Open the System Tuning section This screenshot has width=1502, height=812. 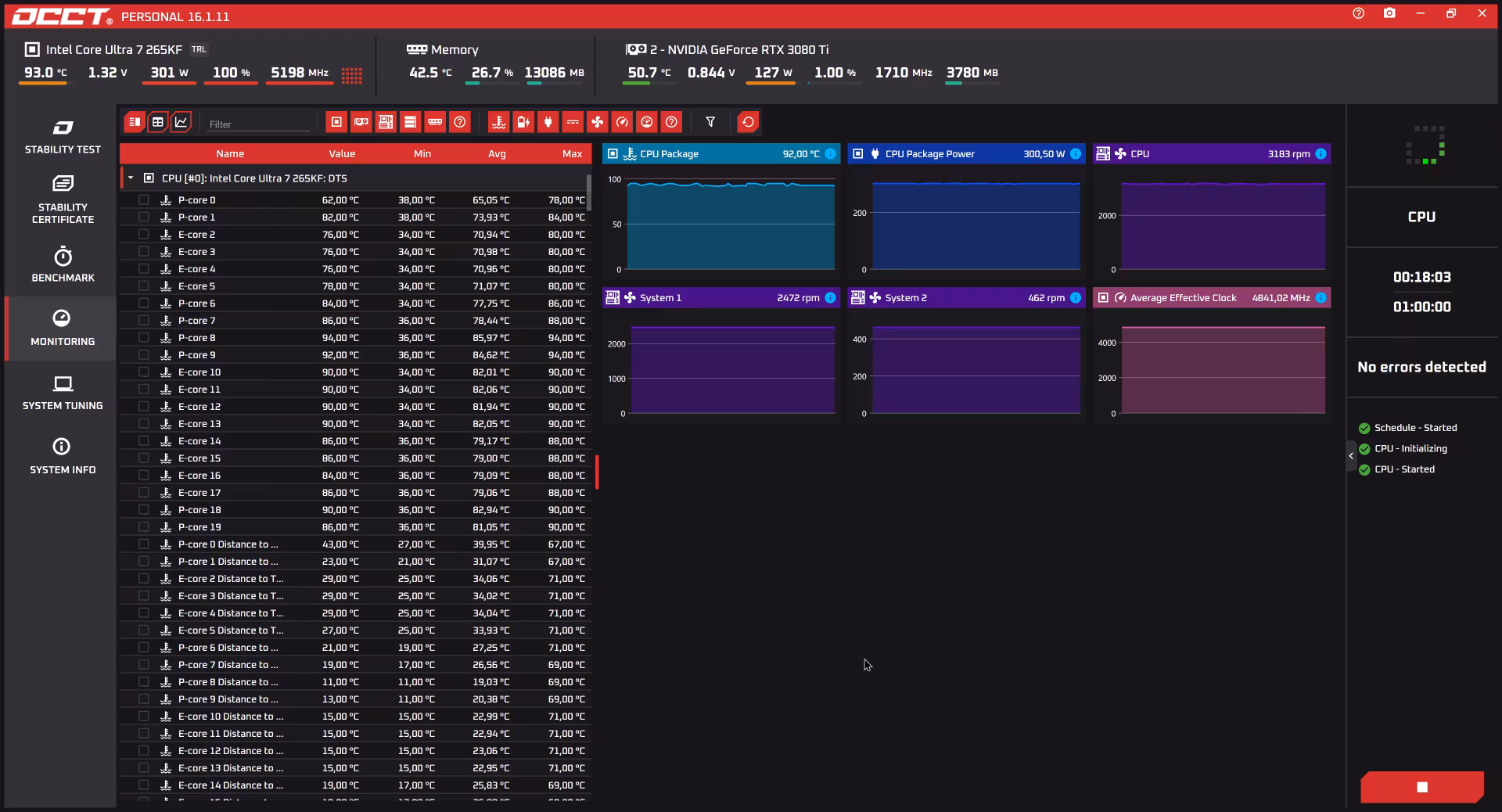[x=63, y=393]
